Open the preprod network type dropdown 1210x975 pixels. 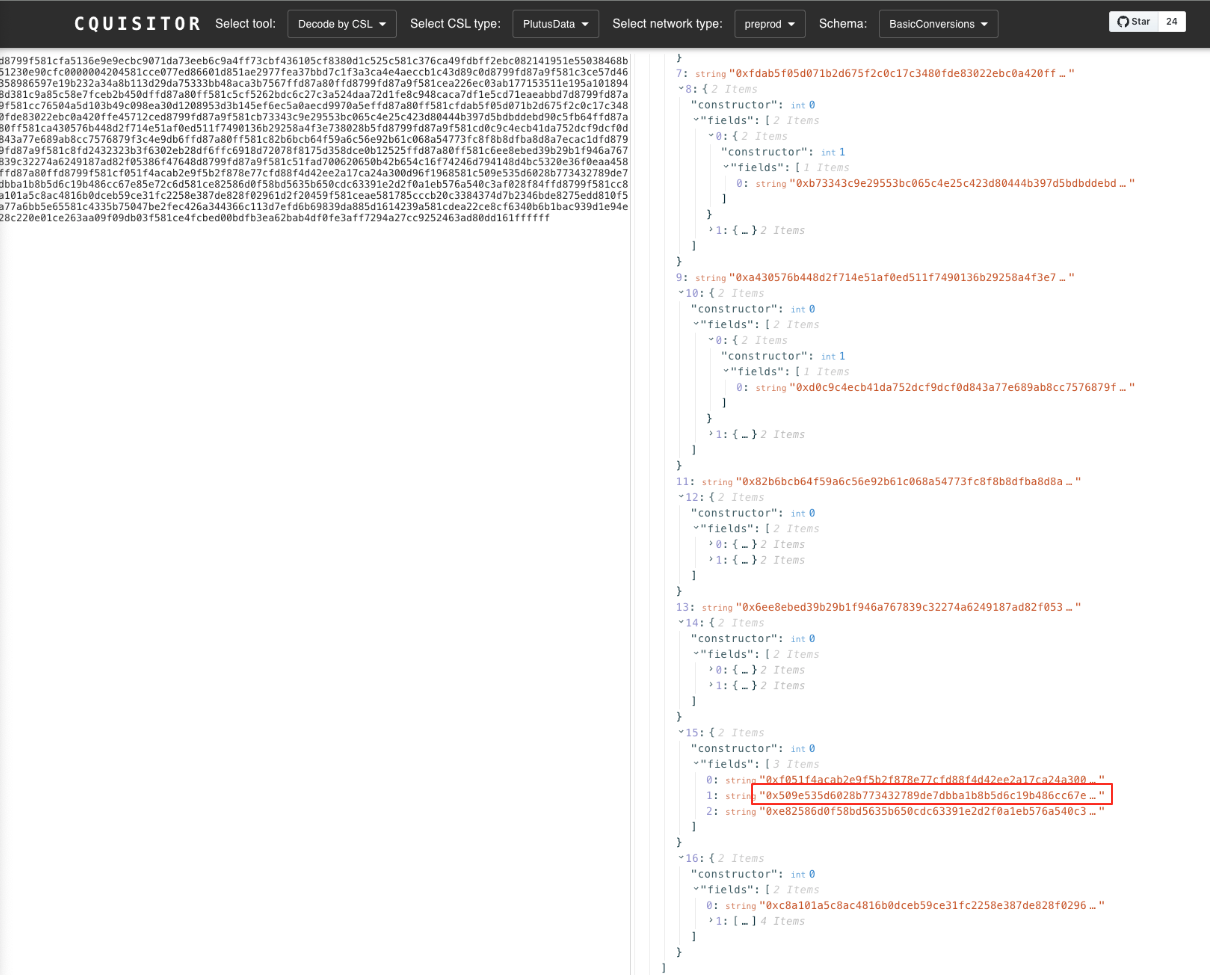point(769,23)
